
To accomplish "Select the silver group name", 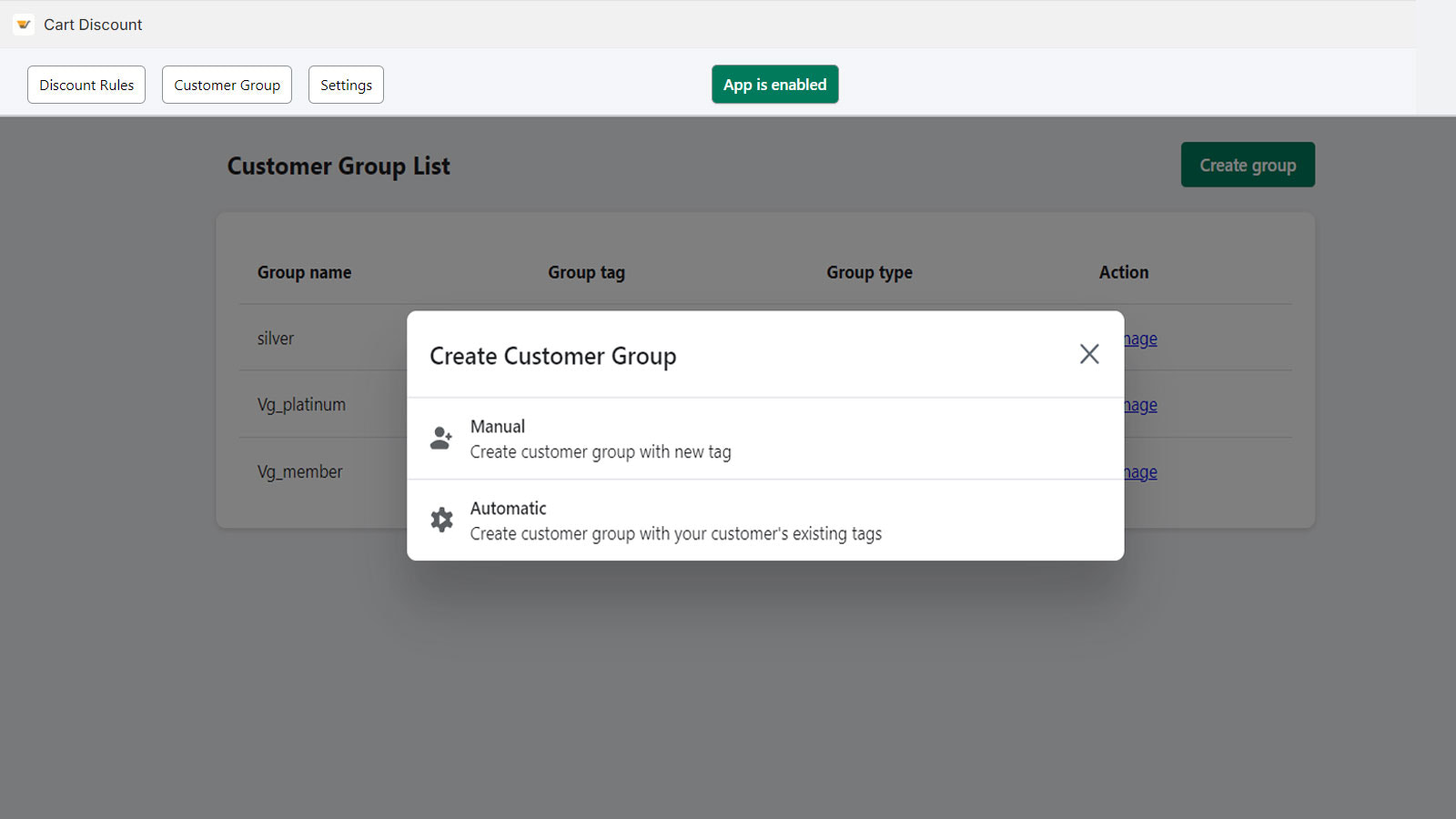I will 276,339.
